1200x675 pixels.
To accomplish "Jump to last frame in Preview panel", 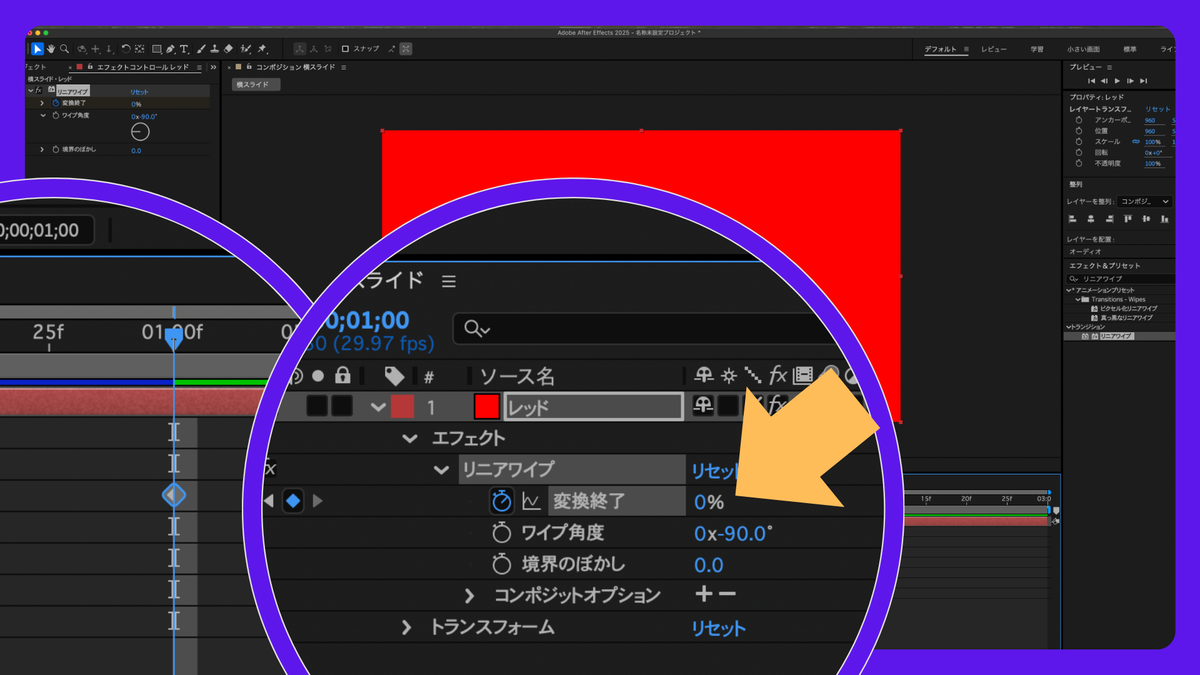I will point(1143,81).
